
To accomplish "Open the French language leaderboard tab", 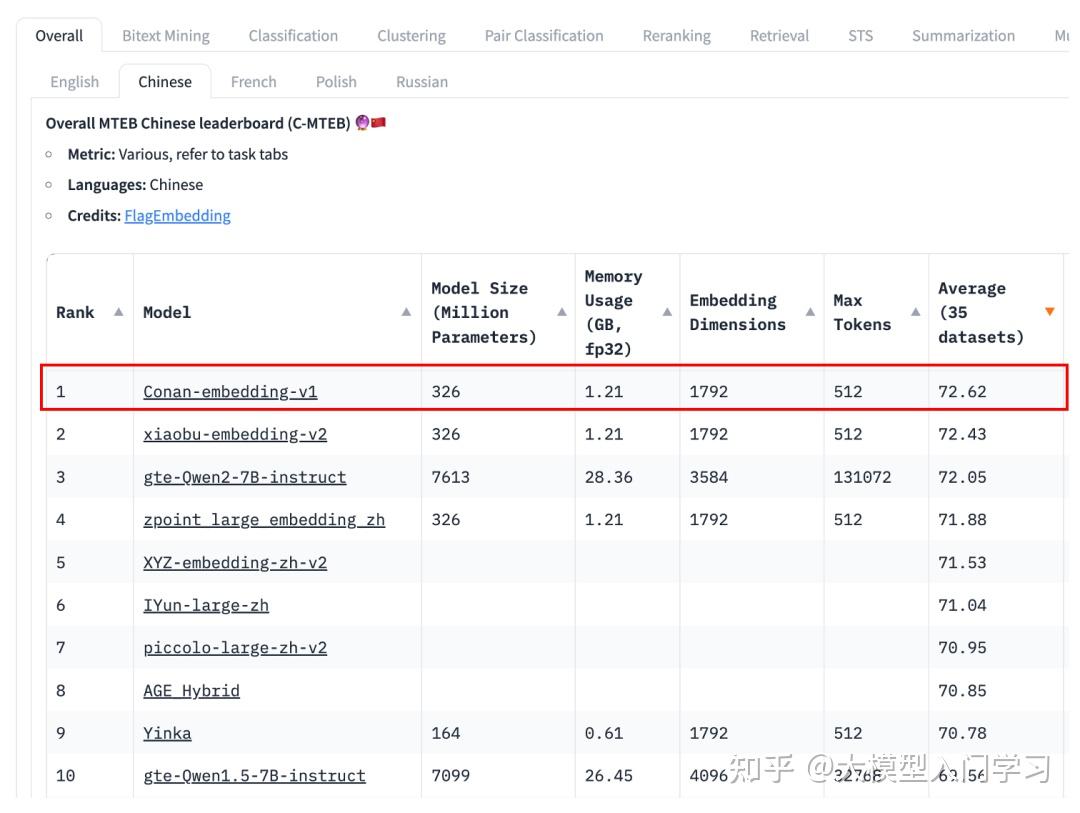I will click(x=254, y=81).
